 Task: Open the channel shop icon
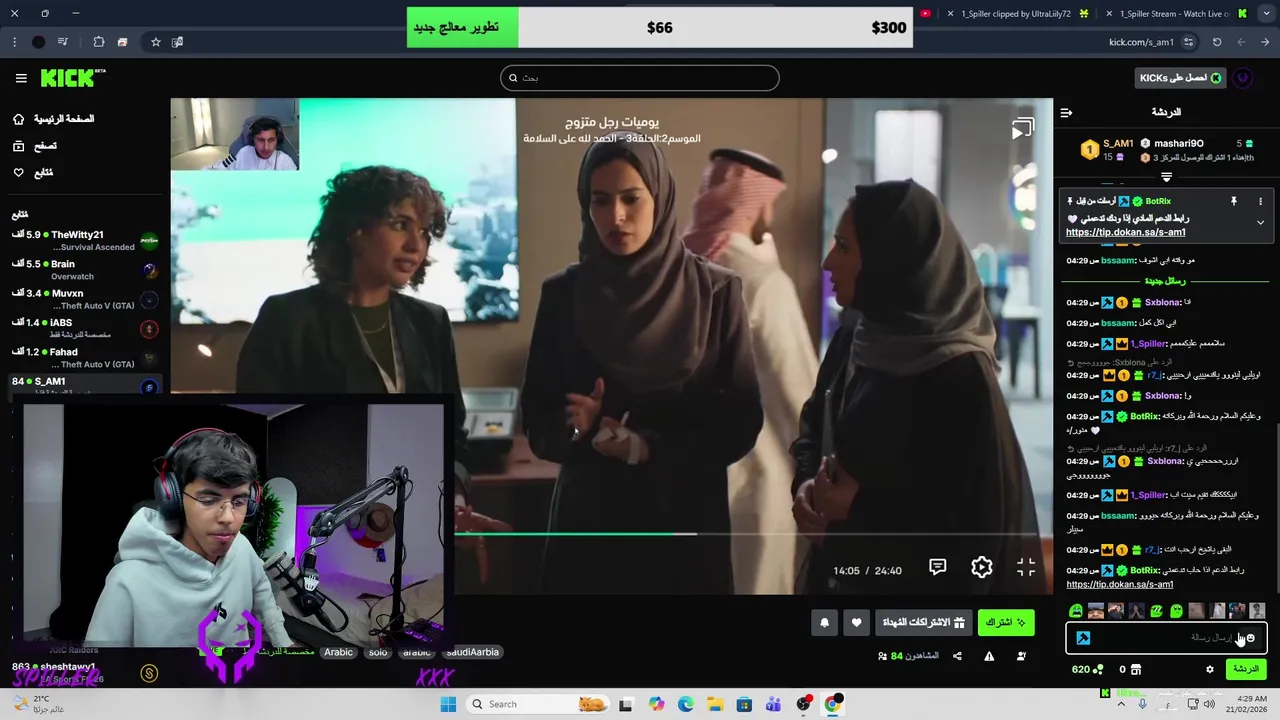pyautogui.click(x=1135, y=669)
